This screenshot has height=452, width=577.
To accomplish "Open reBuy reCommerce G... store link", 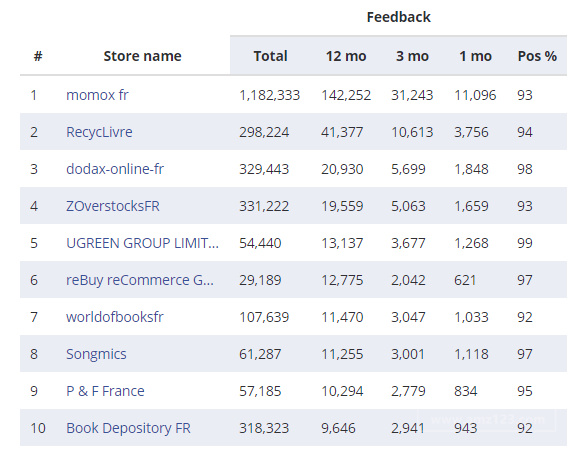I will [139, 280].
